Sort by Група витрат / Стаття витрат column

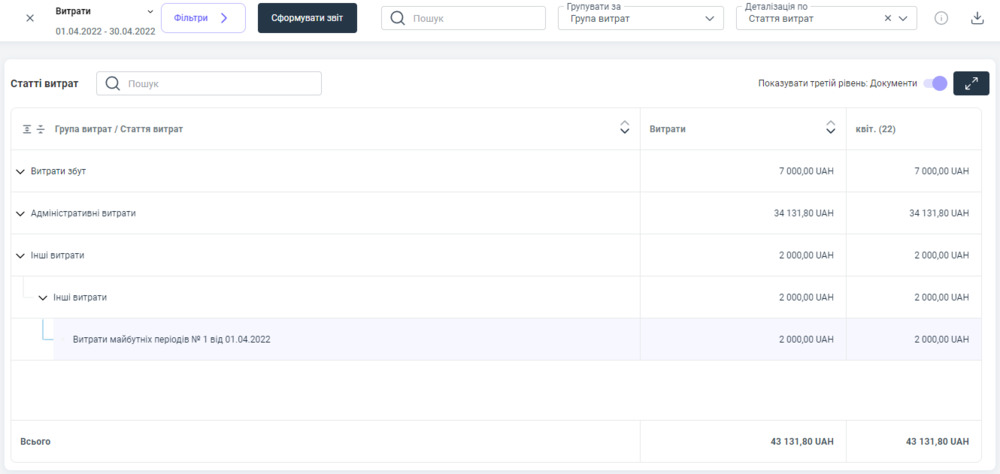[624, 128]
